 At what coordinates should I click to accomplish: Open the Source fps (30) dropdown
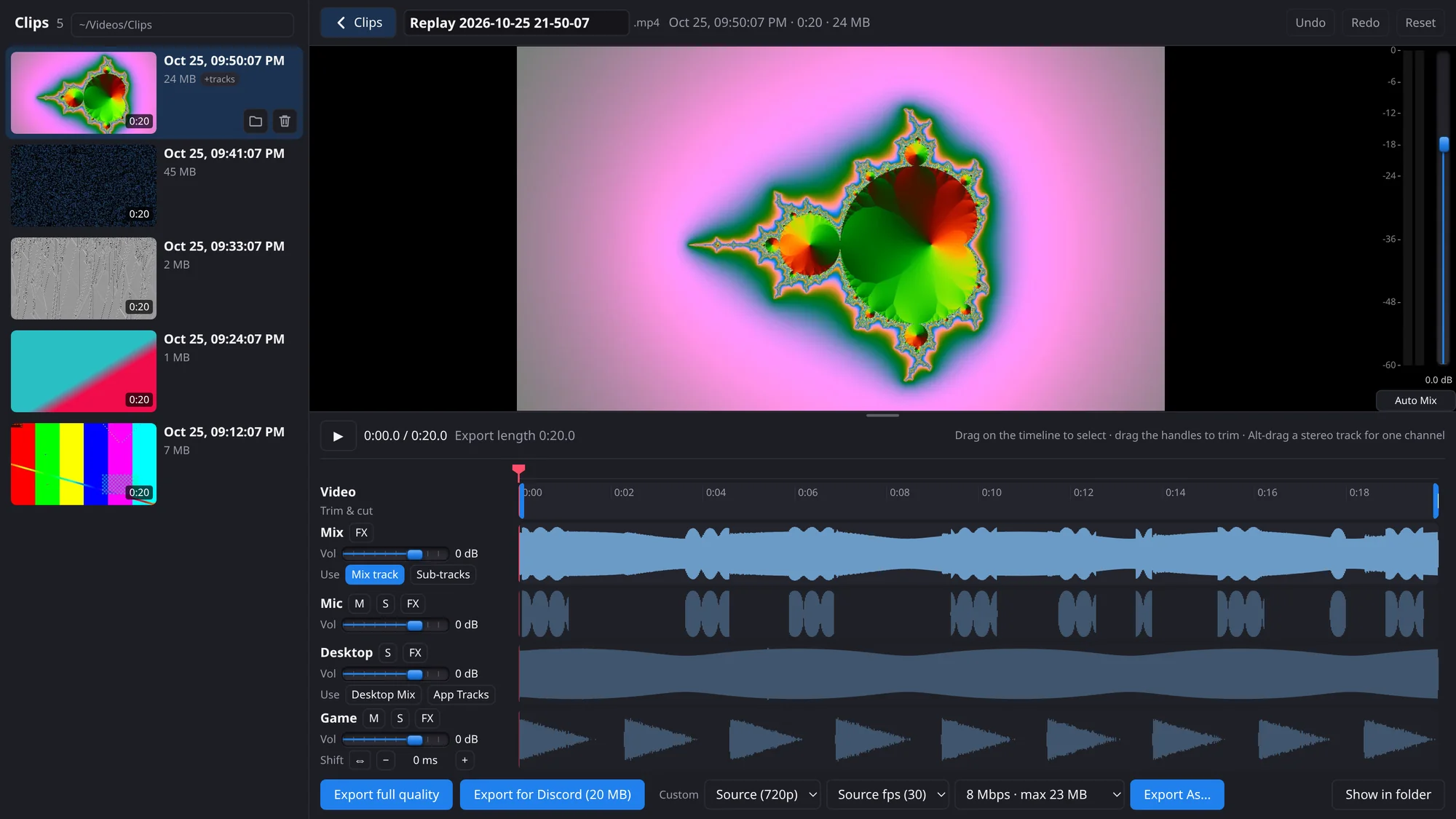pyautogui.click(x=888, y=795)
